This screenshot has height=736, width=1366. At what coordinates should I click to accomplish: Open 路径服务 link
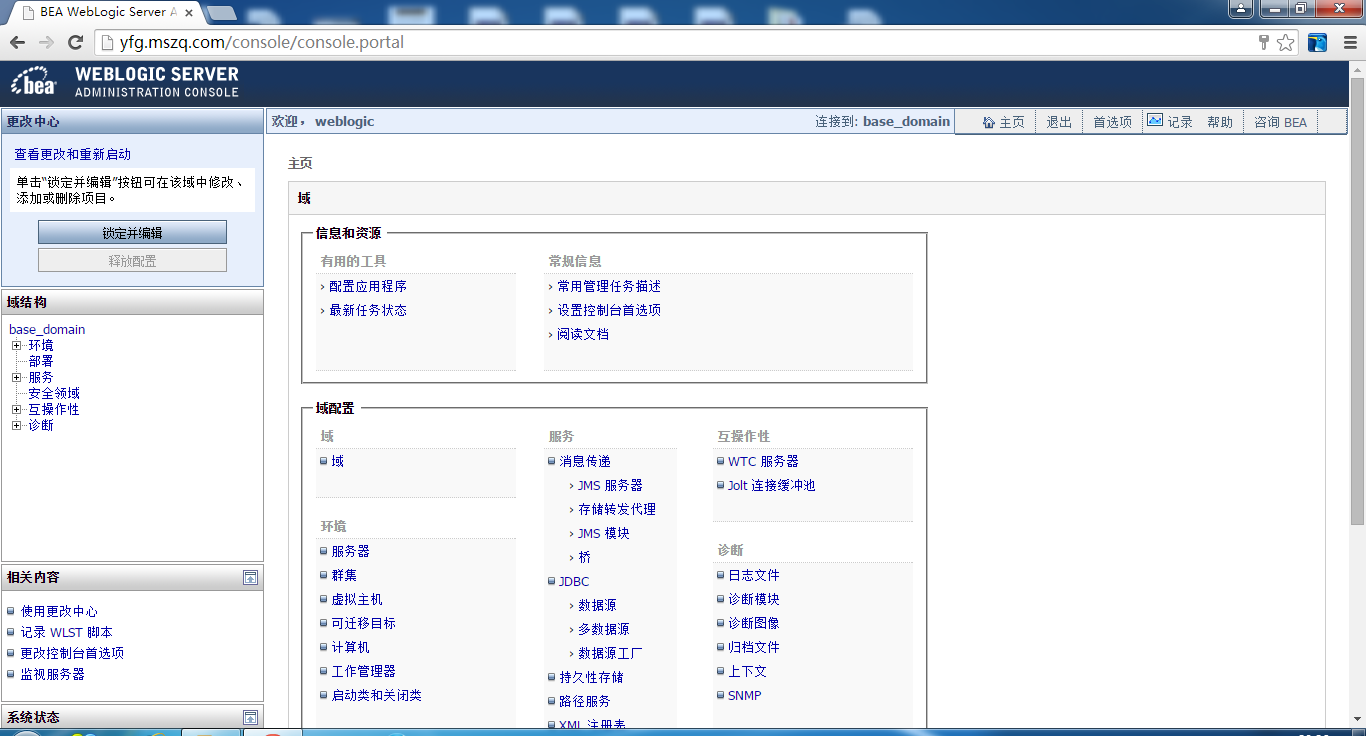coord(585,701)
